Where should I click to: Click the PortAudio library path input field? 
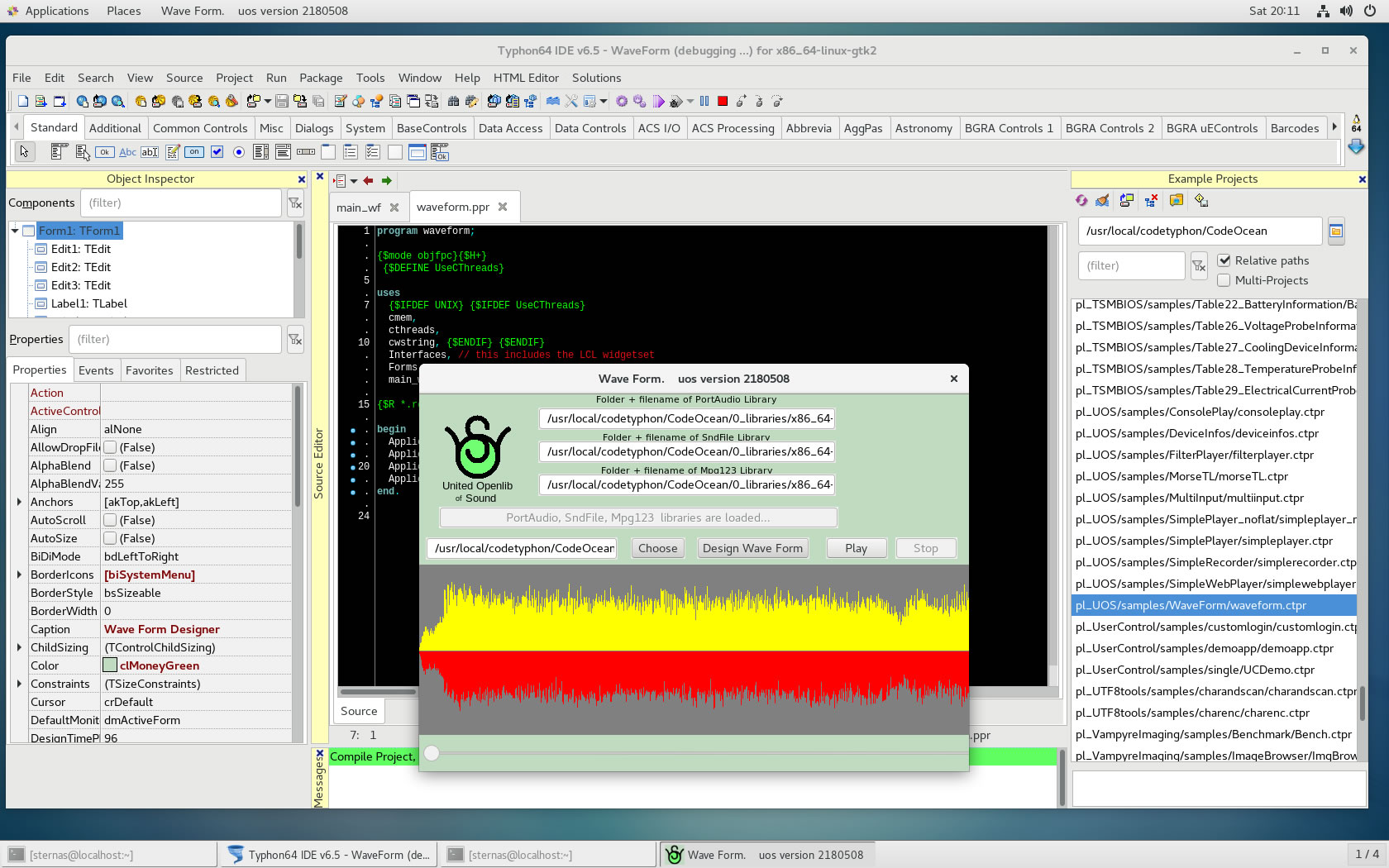coord(686,418)
